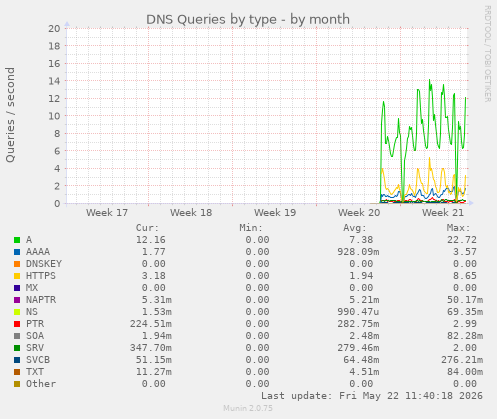Image resolution: width=497 pixels, height=419 pixels.
Task: Click the 'Max:' column header
Action: pos(458,228)
